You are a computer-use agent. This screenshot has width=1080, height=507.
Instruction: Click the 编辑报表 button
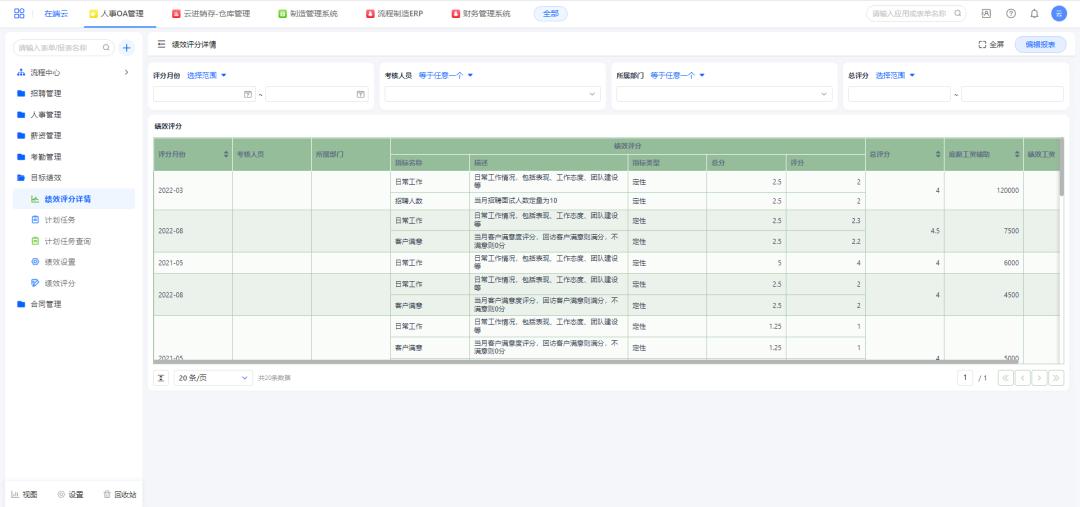click(x=1040, y=44)
